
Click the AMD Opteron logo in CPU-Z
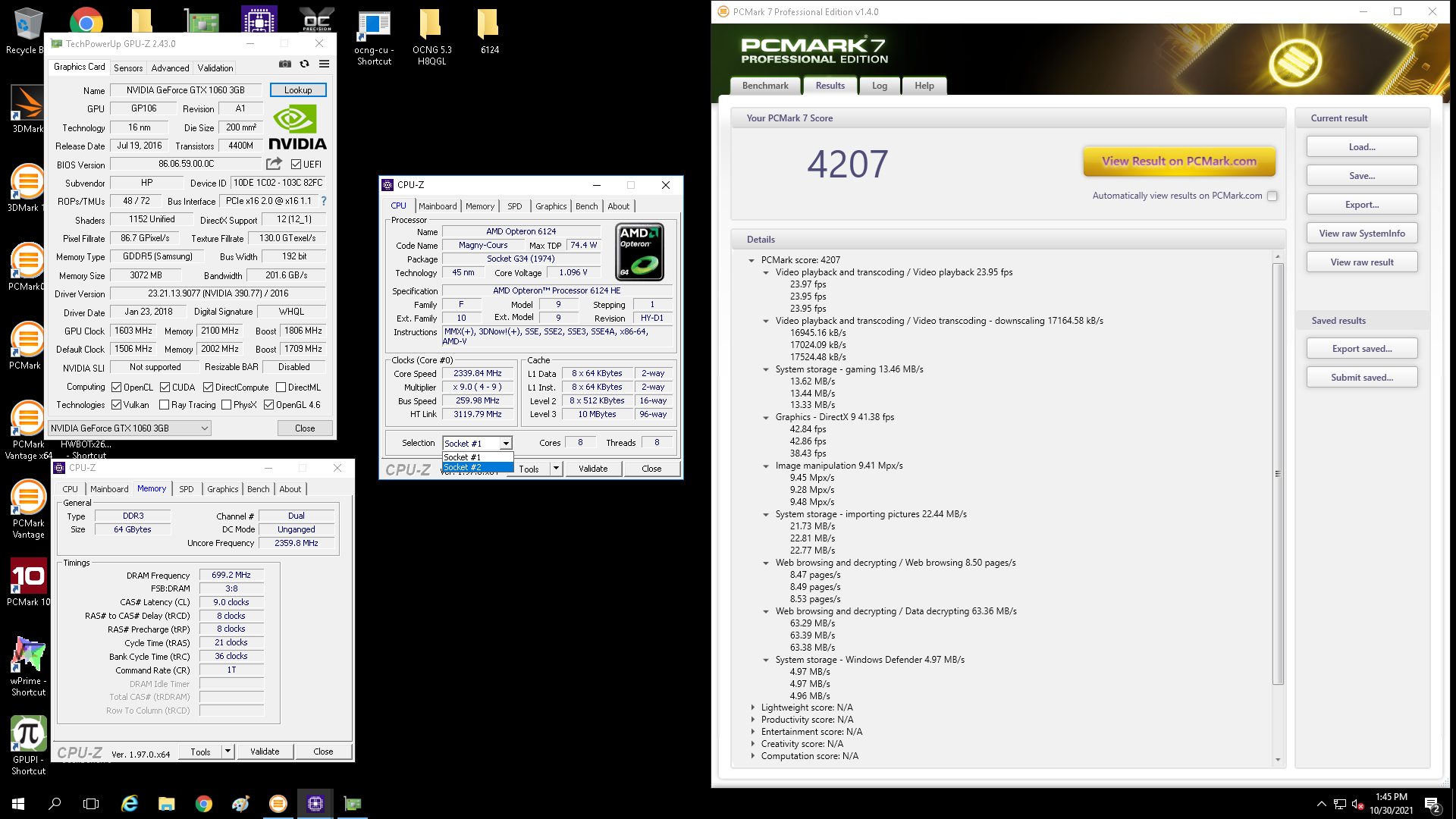click(639, 252)
